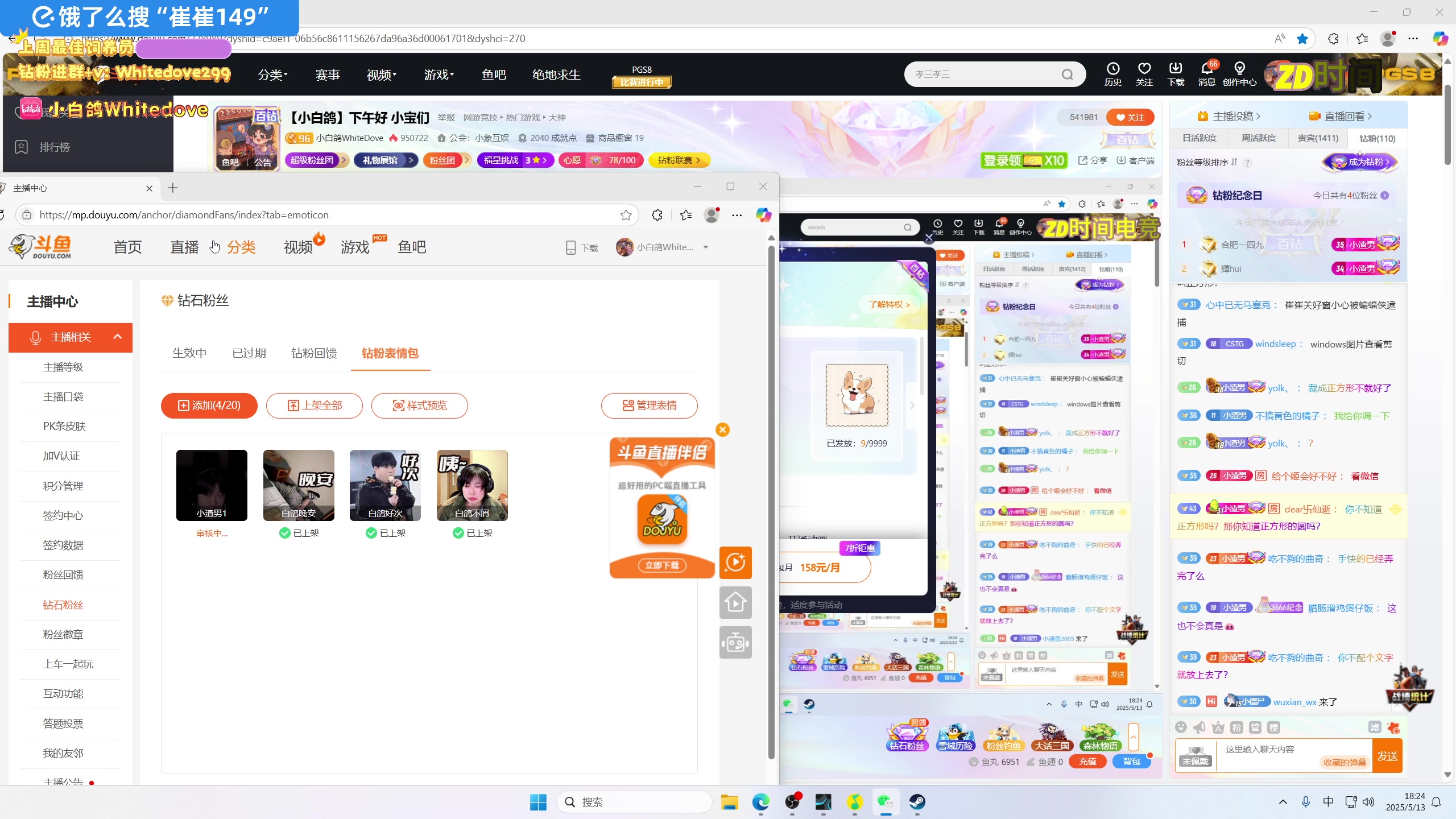Click the robot assistant floating icon
This screenshot has height=819, width=1456.
pyautogui.click(x=735, y=643)
